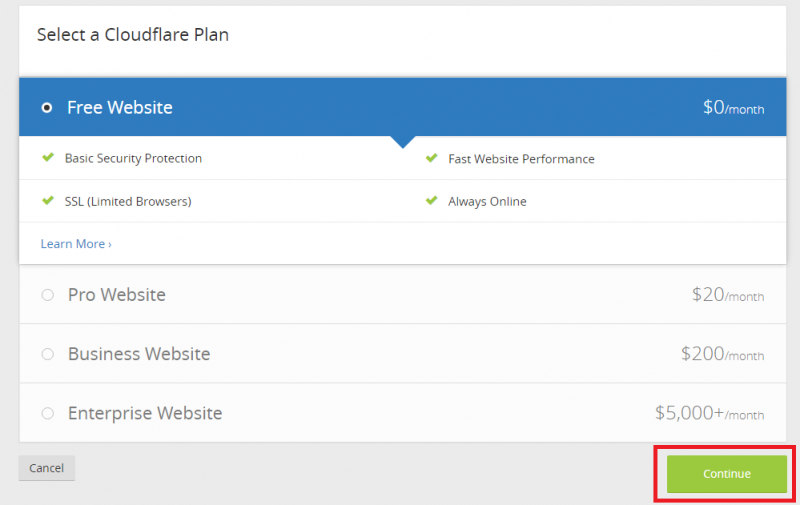Click the $20/month price
The image size is (800, 505).
pyautogui.click(x=728, y=295)
